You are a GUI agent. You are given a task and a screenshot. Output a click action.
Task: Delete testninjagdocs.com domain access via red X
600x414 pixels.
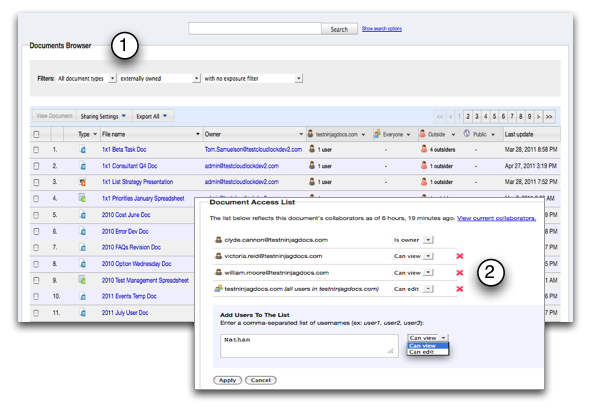point(460,289)
